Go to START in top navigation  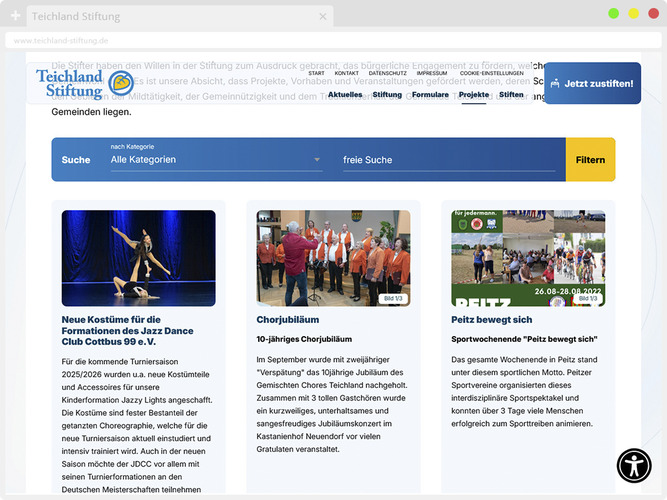316,73
